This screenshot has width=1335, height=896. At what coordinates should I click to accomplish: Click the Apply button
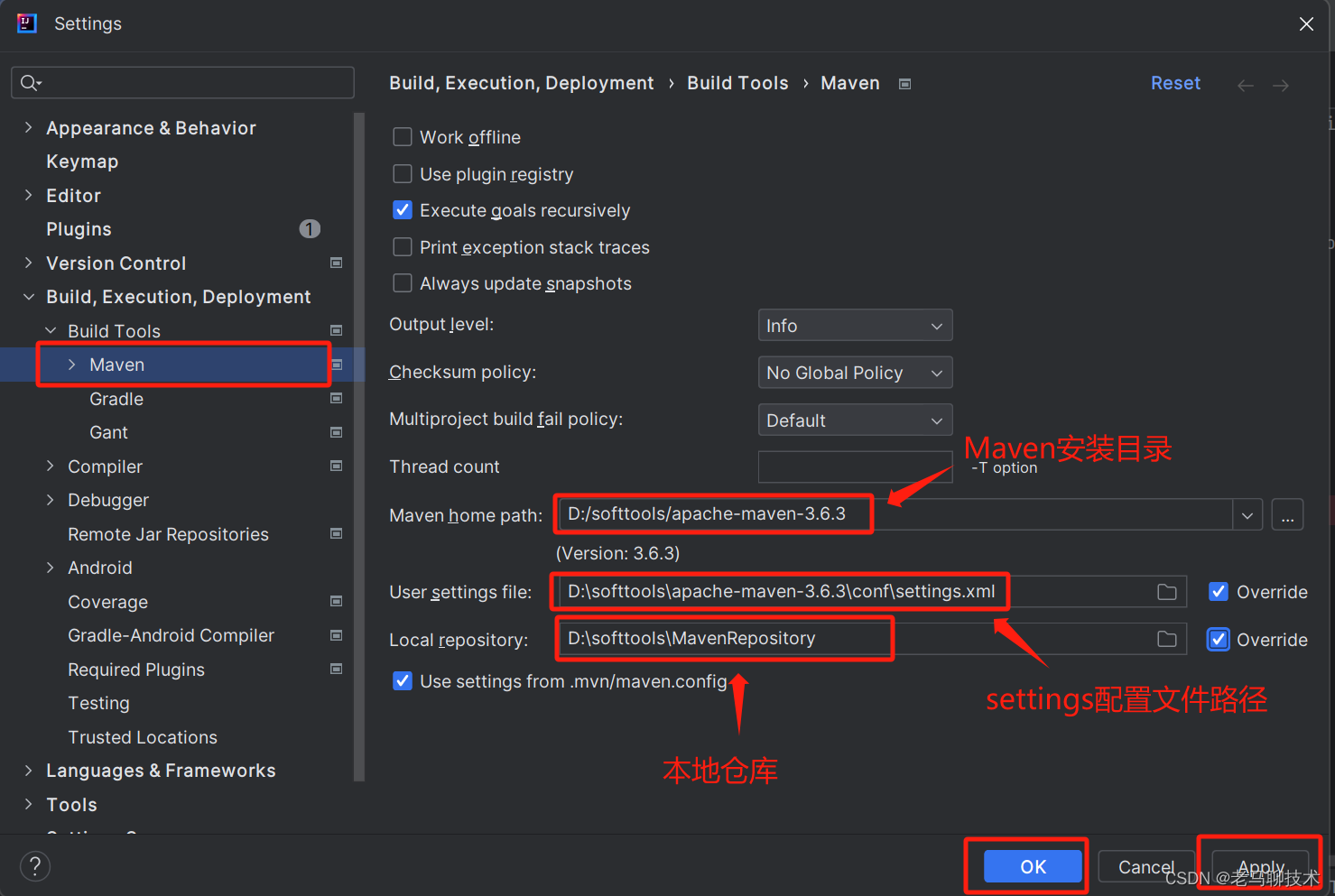click(1260, 866)
